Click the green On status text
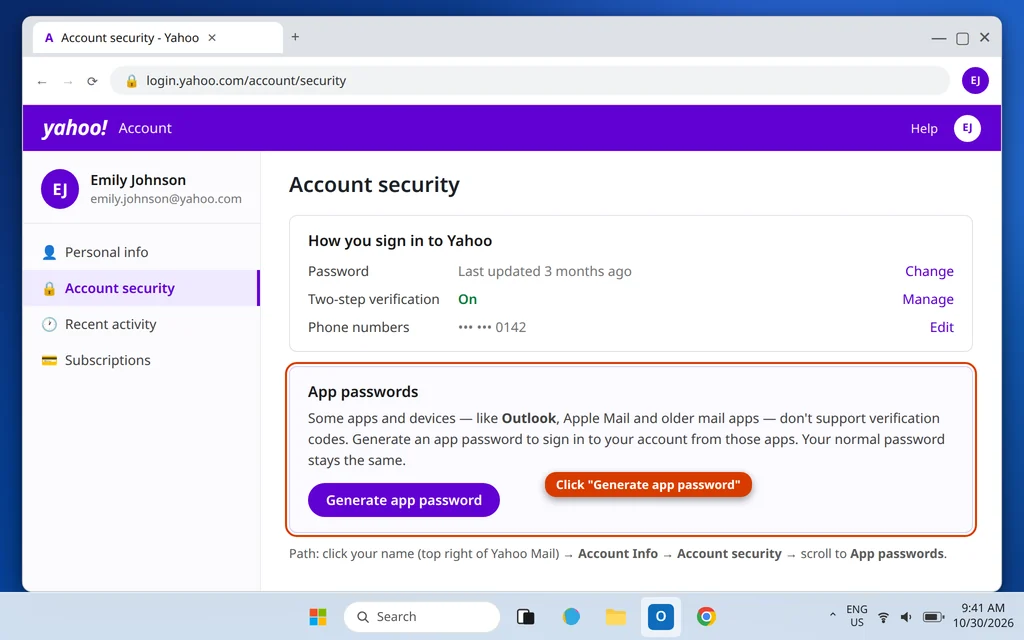 point(468,299)
